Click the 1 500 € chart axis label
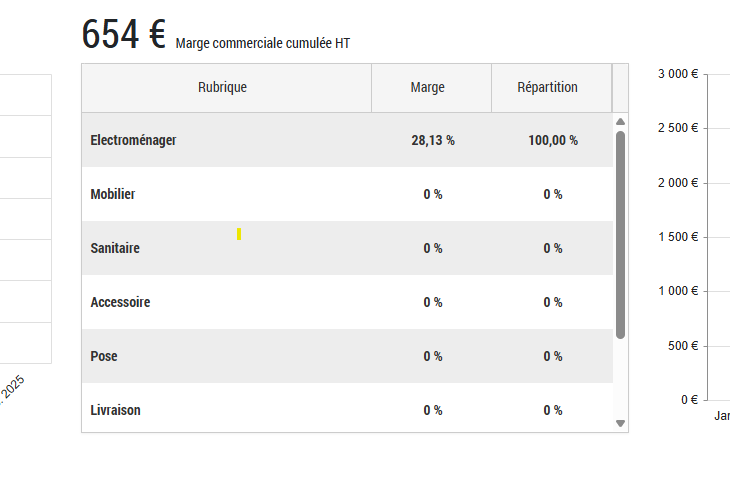The width and height of the screenshot is (730, 504). point(678,237)
